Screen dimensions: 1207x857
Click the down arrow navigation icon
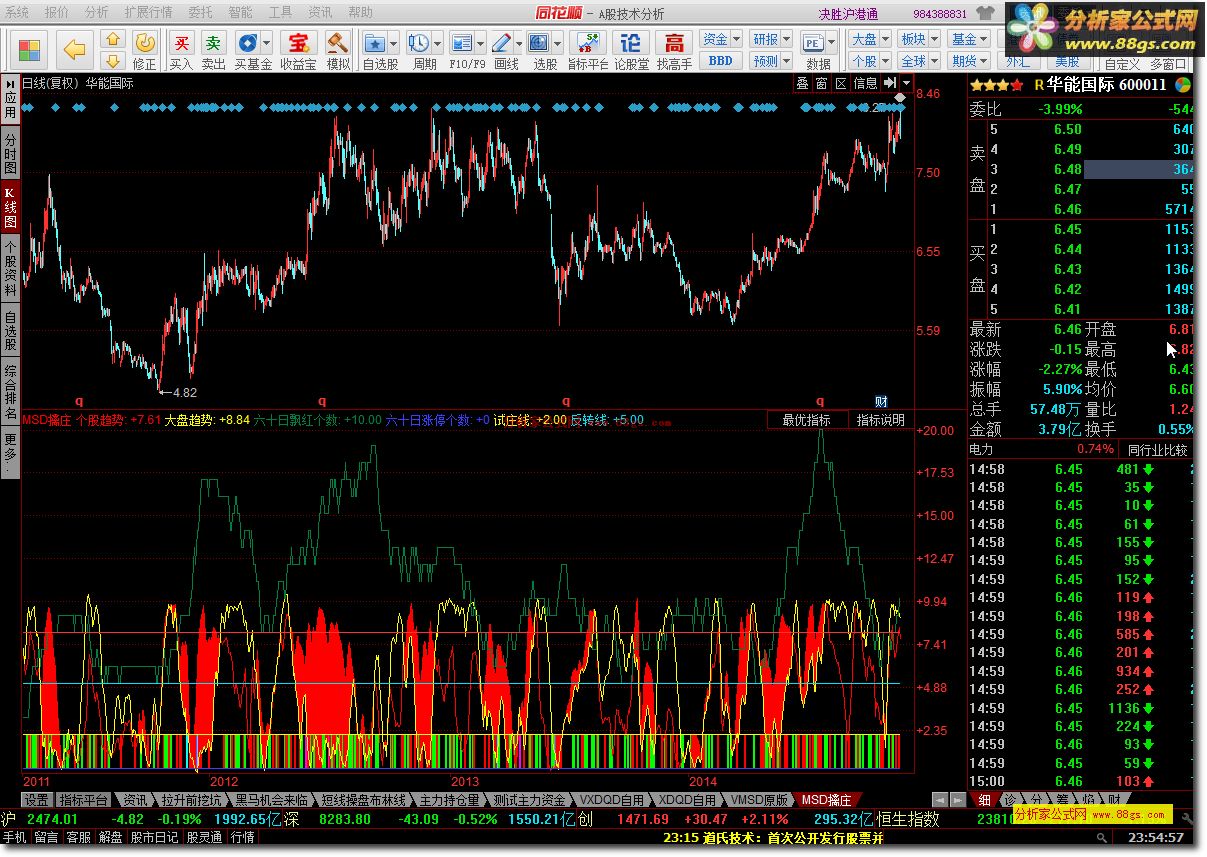[x=113, y=61]
